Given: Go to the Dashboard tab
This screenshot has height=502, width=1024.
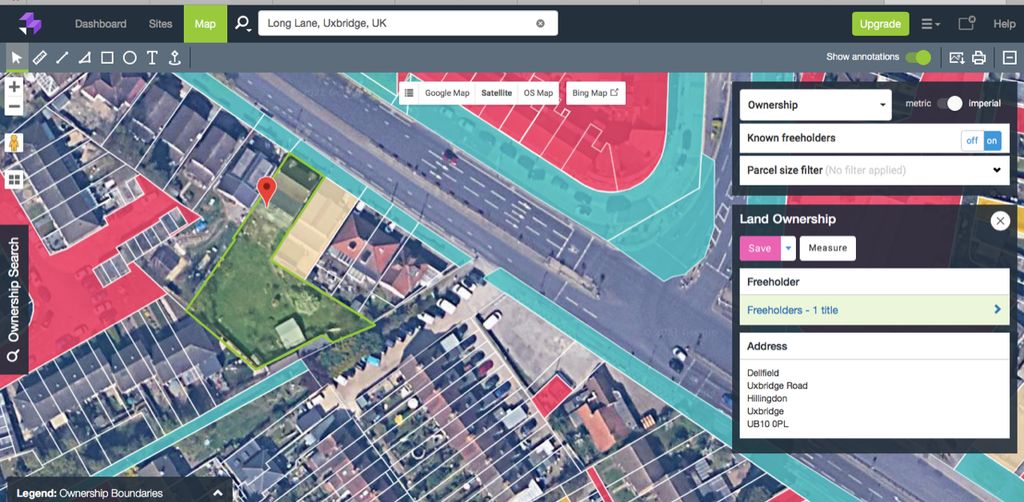Looking at the screenshot, I should coord(101,23).
